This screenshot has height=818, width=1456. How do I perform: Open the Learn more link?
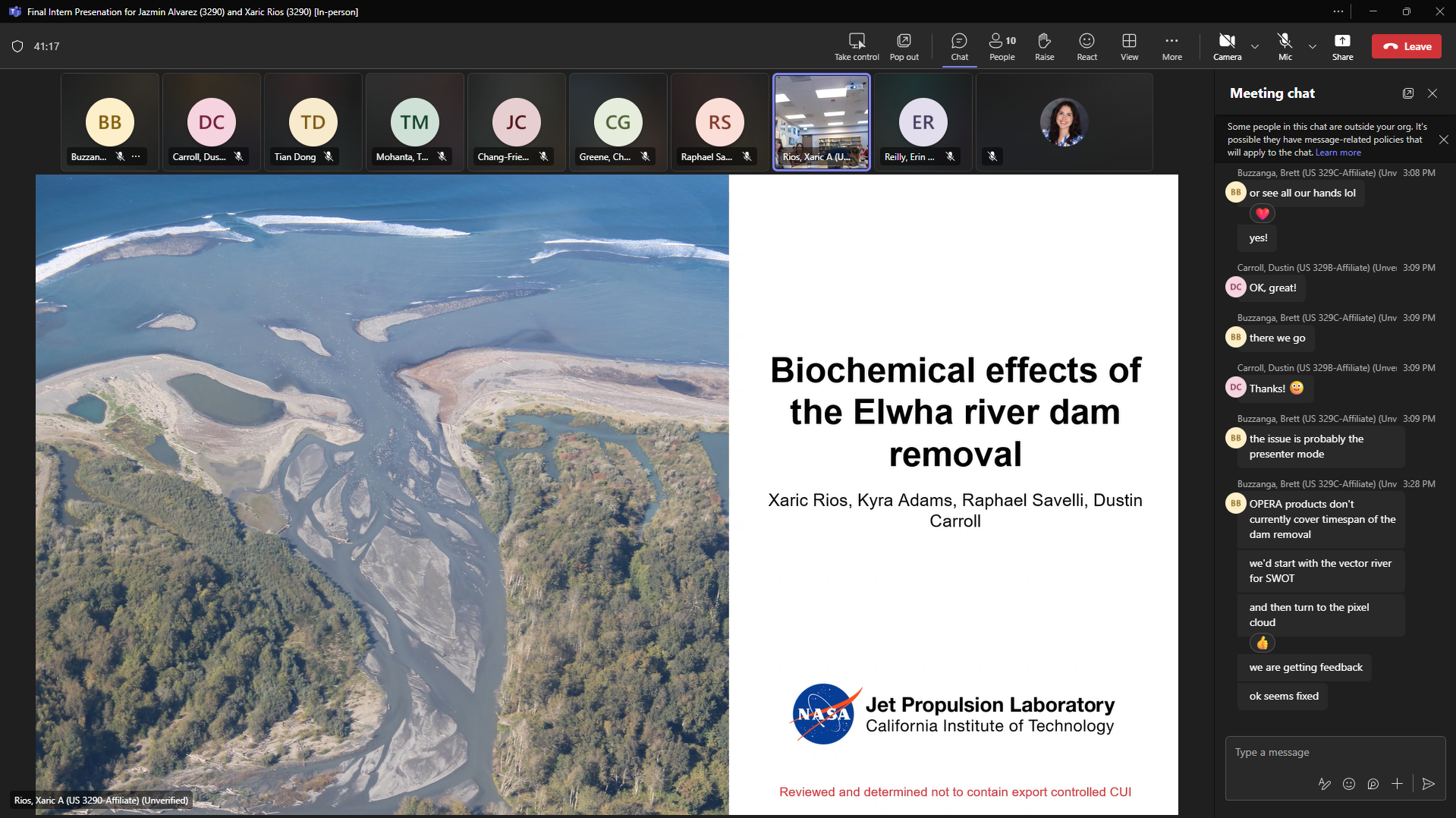[x=1338, y=153]
